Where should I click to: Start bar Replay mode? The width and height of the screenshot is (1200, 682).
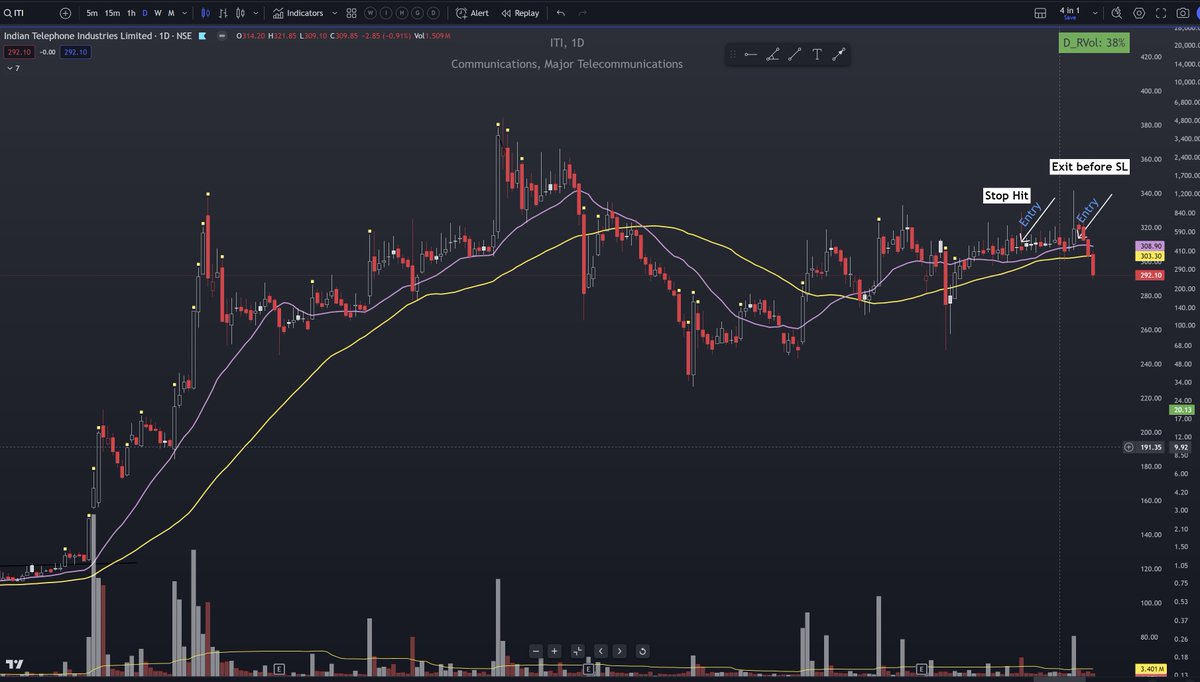(520, 13)
